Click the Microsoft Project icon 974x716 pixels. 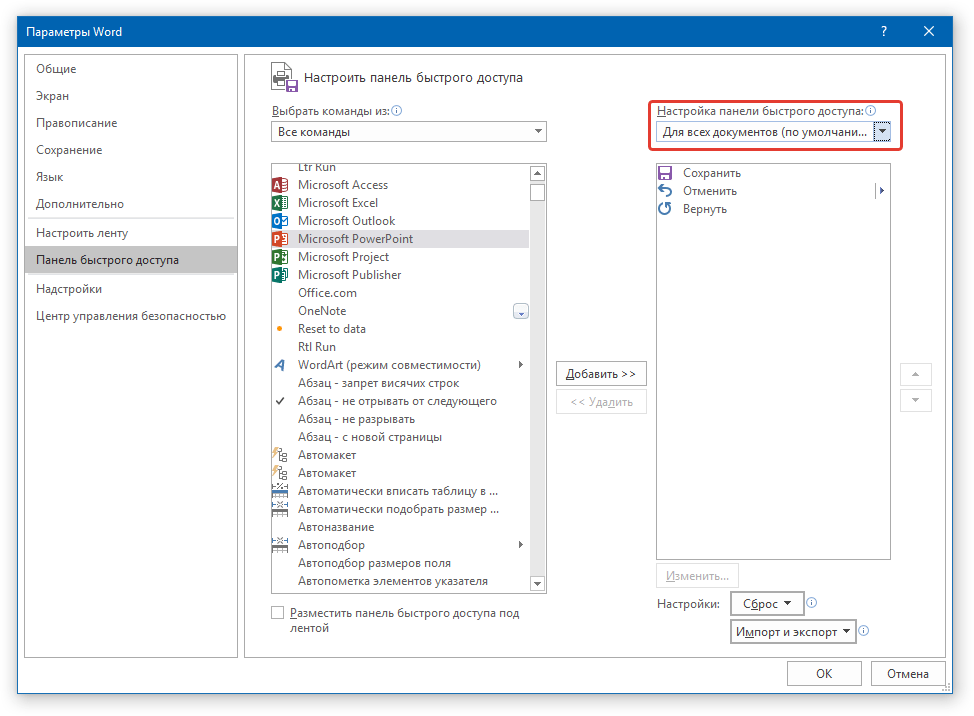pyautogui.click(x=280, y=257)
